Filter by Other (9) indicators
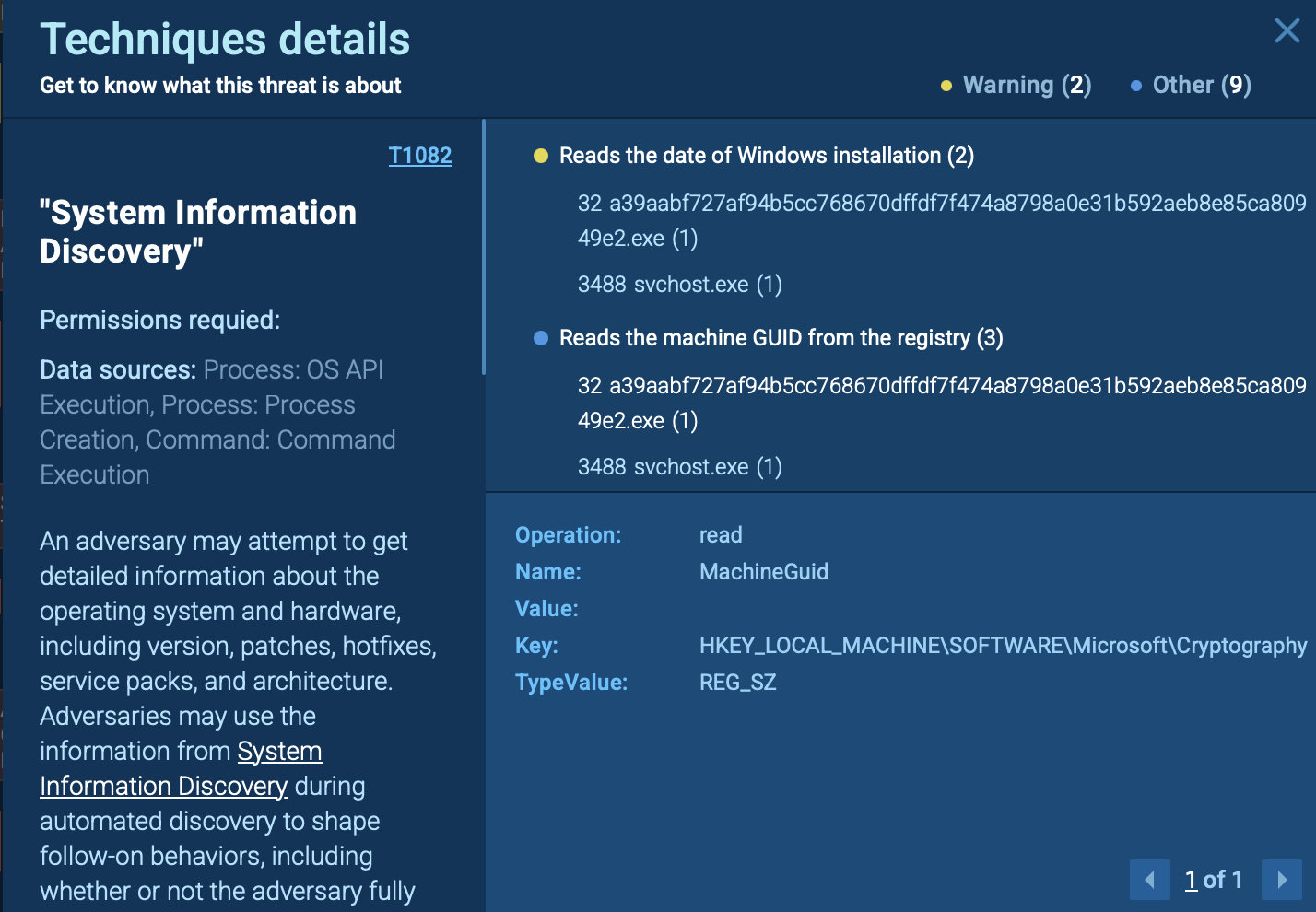1316x912 pixels. (1202, 86)
